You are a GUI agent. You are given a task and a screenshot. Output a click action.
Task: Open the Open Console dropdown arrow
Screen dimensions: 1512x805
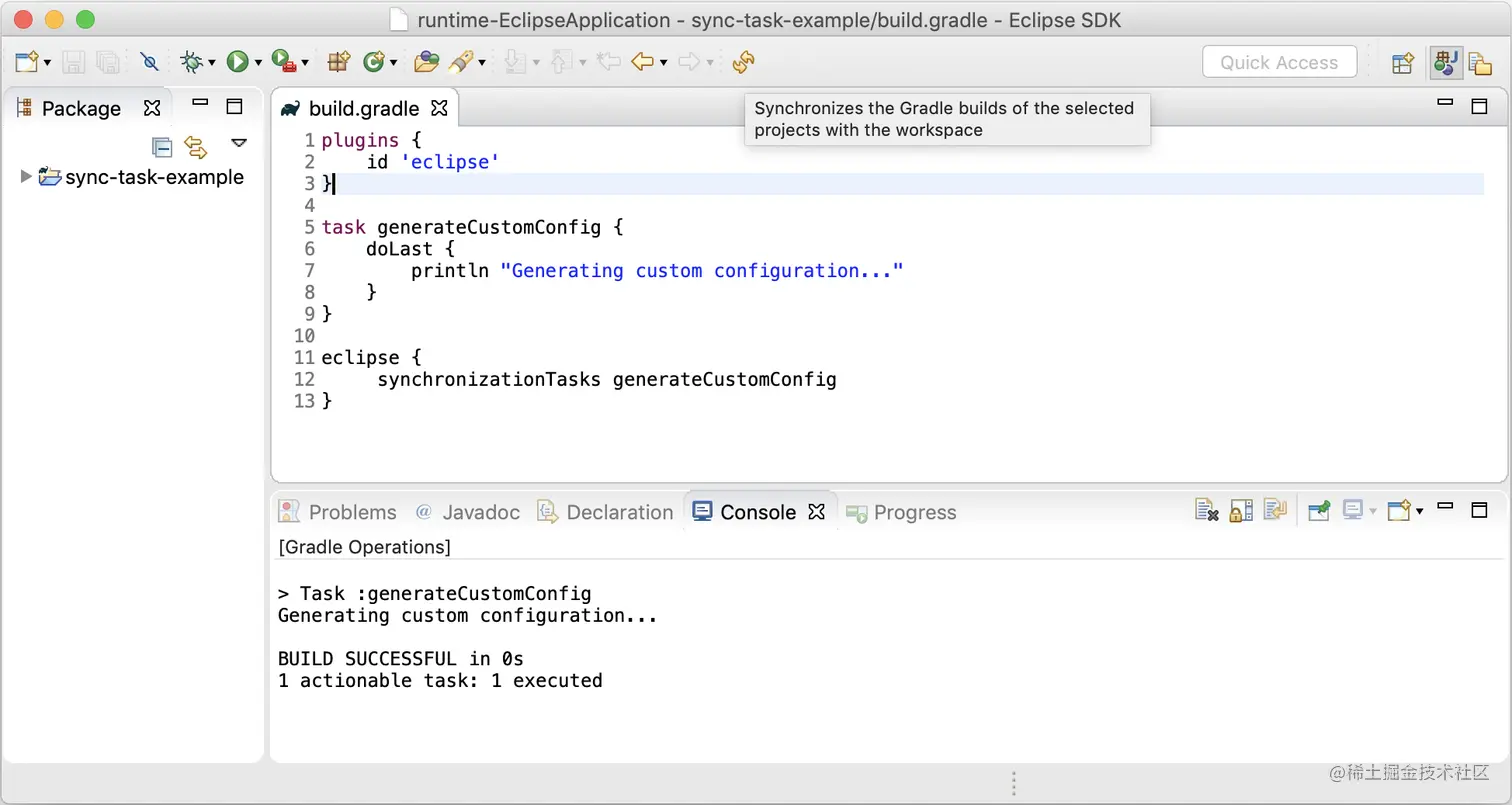tap(1419, 512)
